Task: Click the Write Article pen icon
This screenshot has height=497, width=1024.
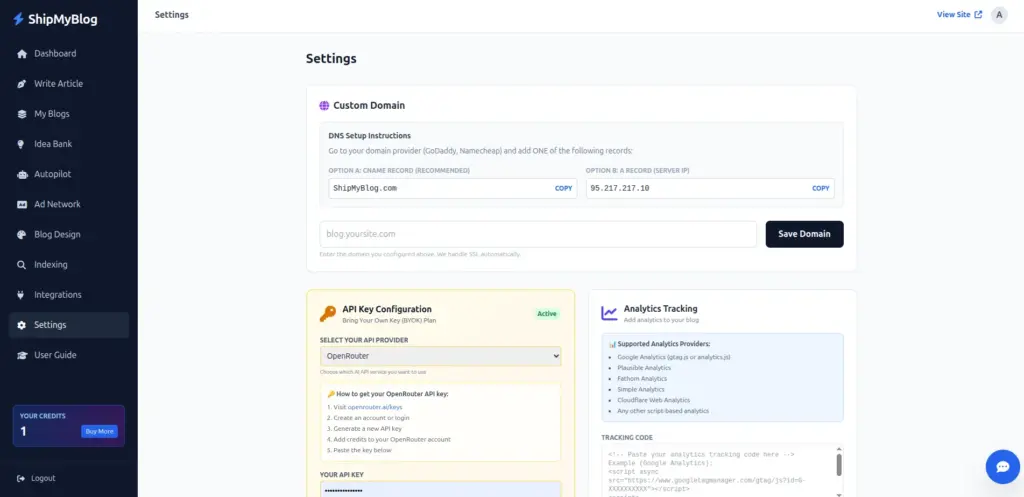Action: pos(22,84)
